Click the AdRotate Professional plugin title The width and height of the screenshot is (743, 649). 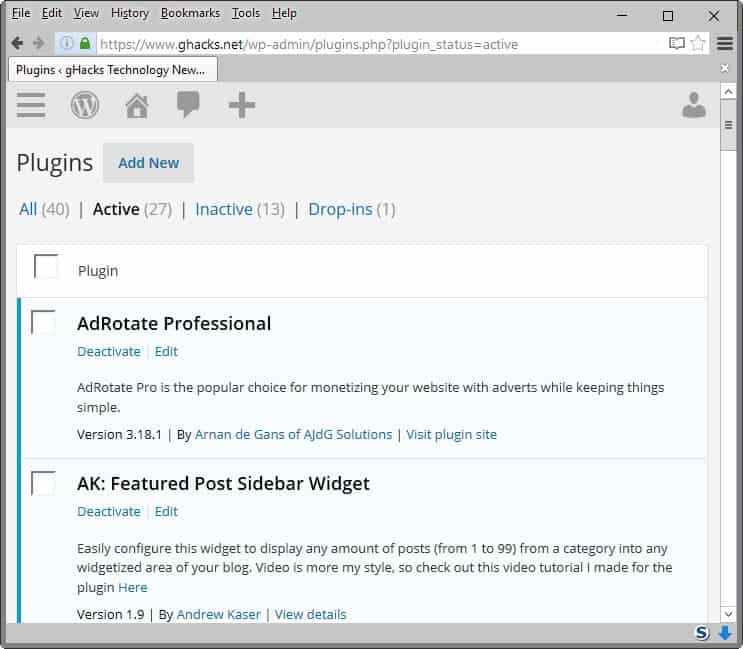coord(174,324)
